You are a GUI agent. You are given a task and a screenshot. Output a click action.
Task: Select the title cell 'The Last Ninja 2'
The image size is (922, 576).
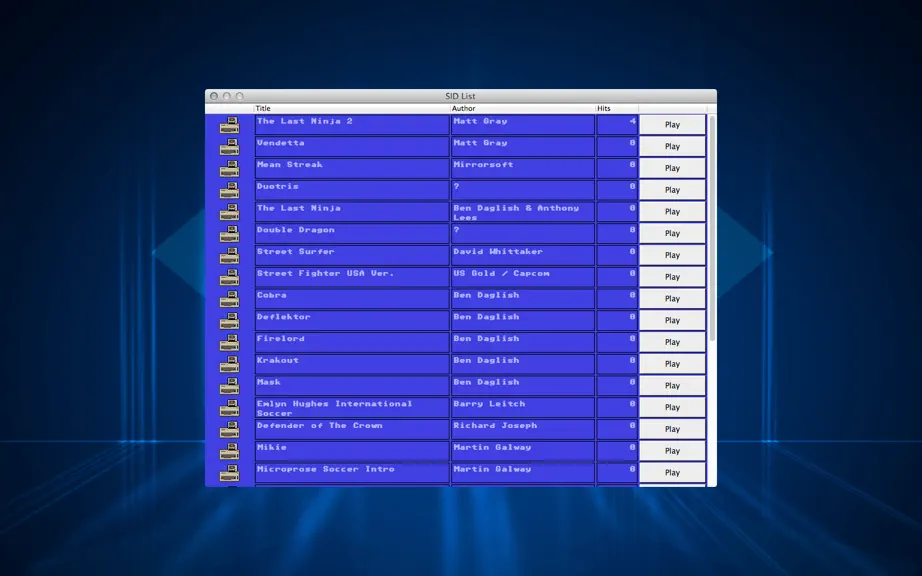coord(352,125)
